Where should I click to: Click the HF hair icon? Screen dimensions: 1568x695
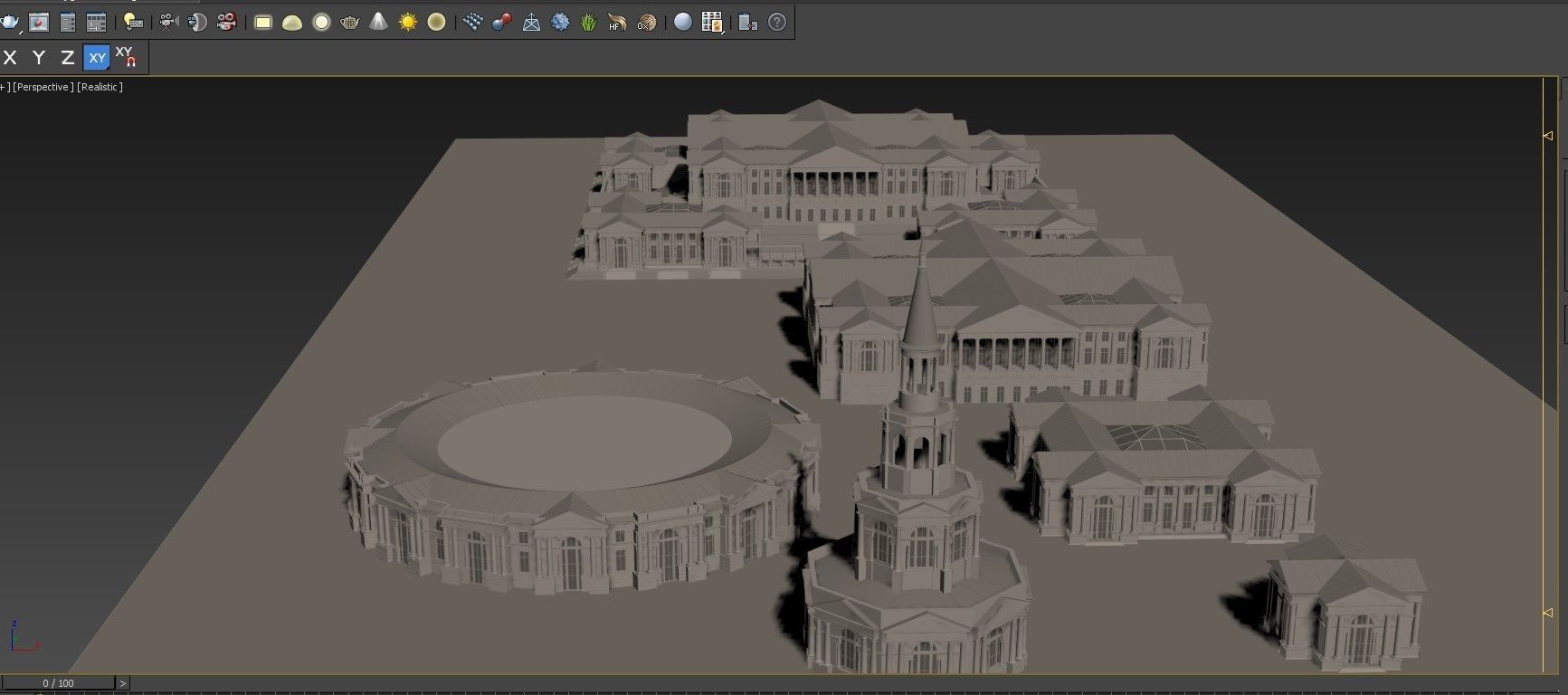pos(617,22)
